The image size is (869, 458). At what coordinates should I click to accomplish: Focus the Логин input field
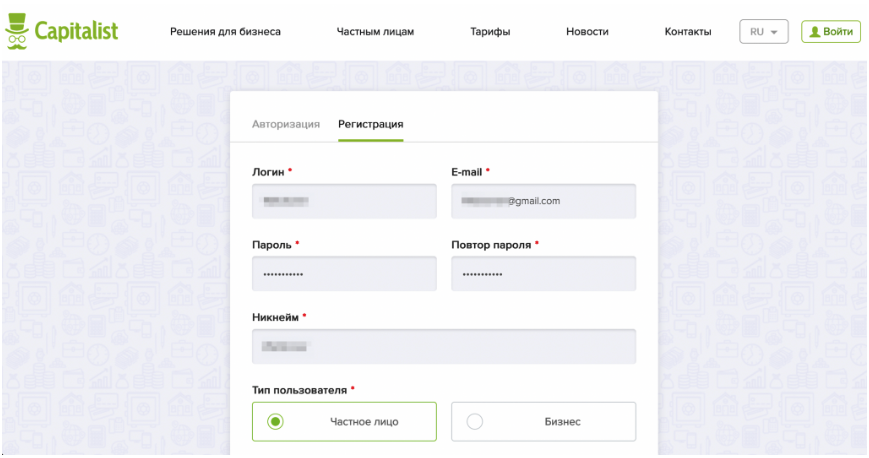coord(344,201)
